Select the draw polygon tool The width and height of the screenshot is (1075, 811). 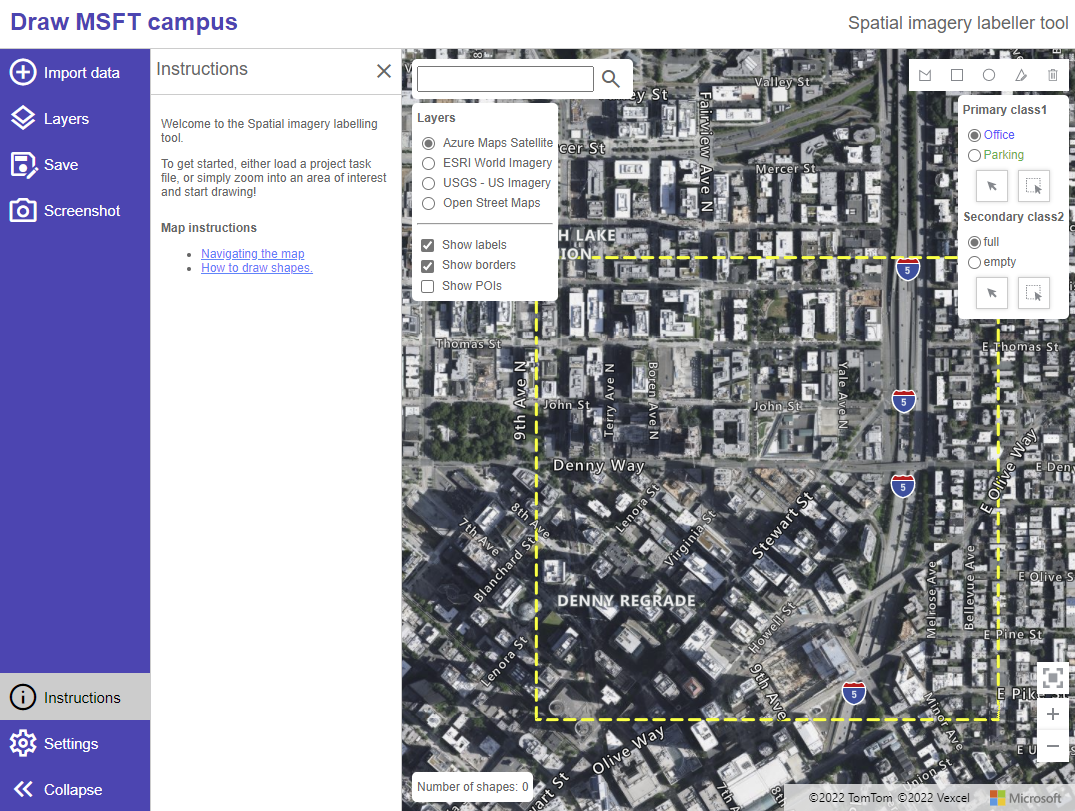(x=925, y=75)
